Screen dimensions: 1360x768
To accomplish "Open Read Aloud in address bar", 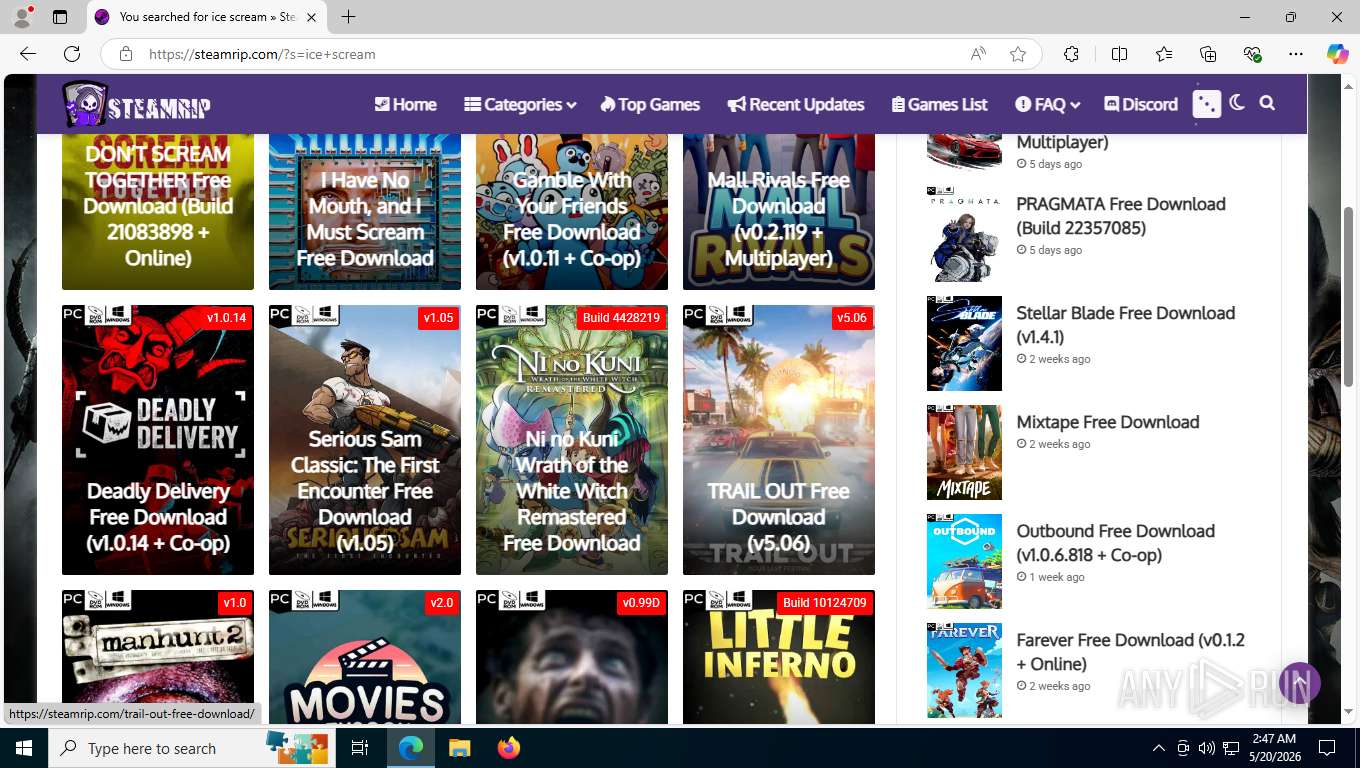I will (979, 54).
